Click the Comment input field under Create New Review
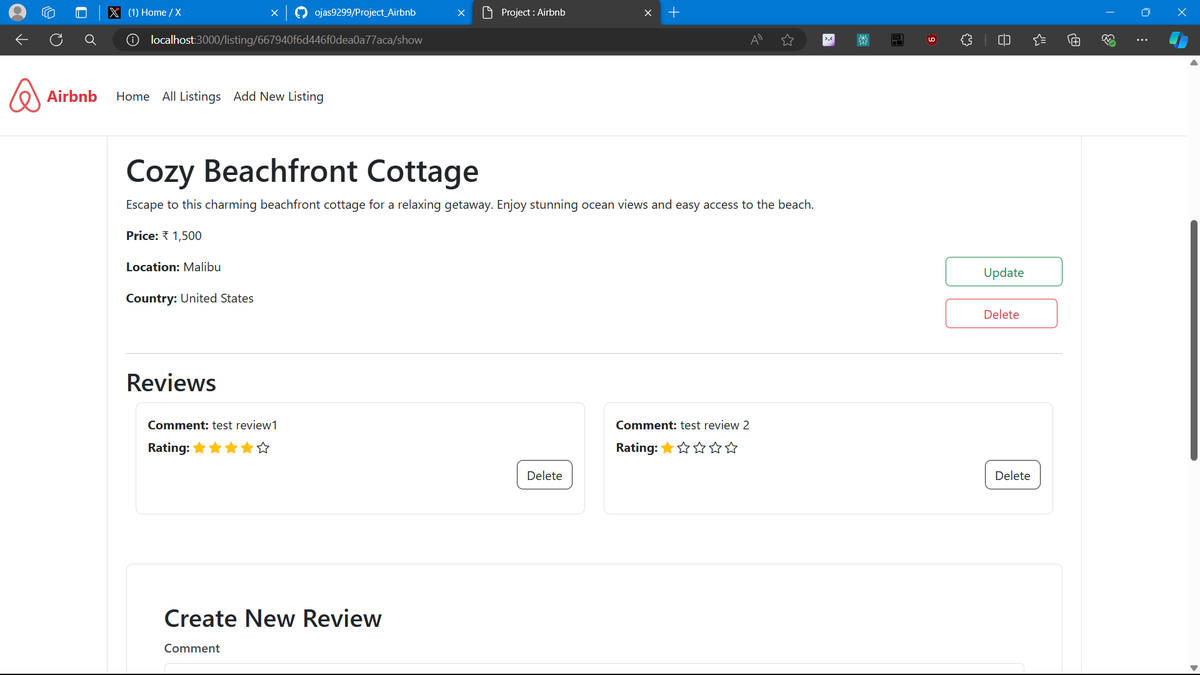Image resolution: width=1200 pixels, height=675 pixels. tap(594, 668)
